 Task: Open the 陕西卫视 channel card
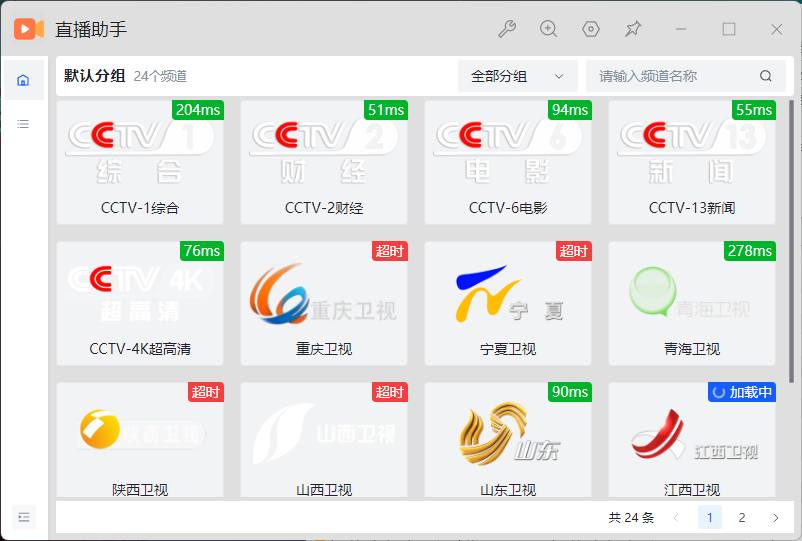click(140, 440)
